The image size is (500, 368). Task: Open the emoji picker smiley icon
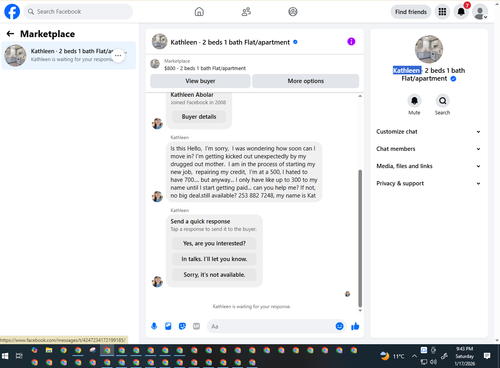point(339,326)
